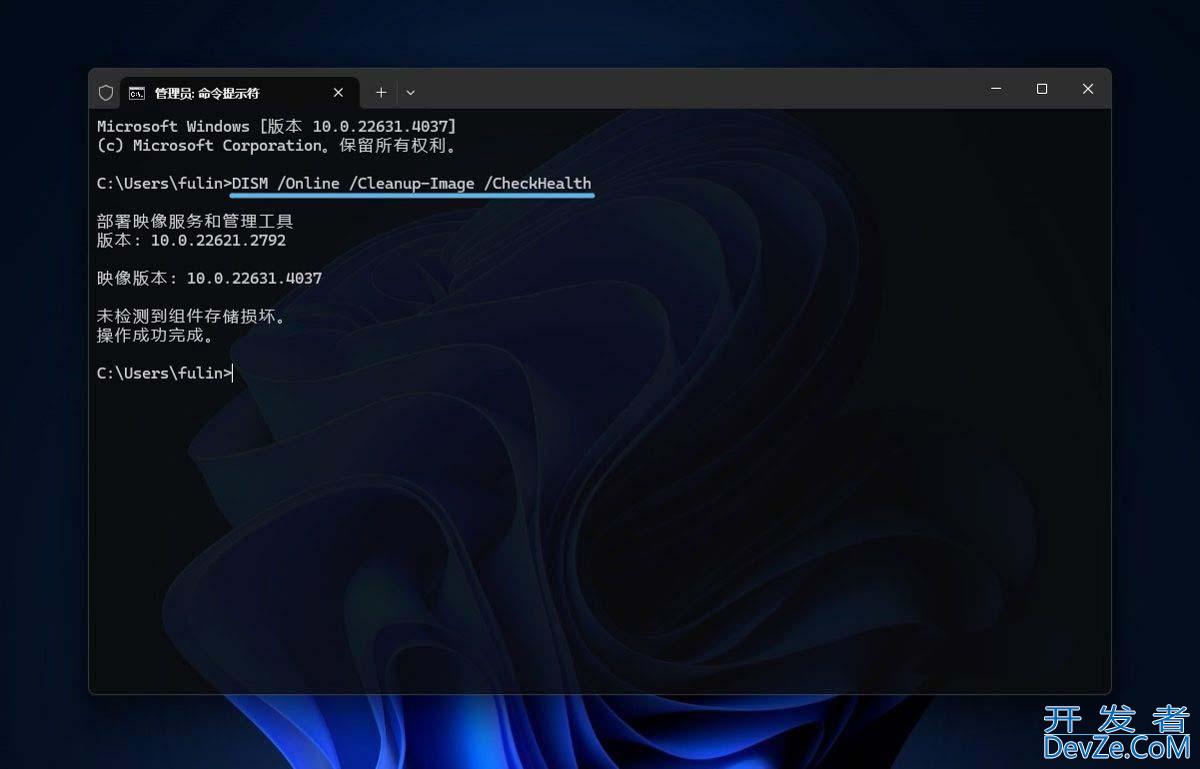Click the final C:\Users\fulin> prompt
Screen dimensions: 1200x769
coord(164,373)
